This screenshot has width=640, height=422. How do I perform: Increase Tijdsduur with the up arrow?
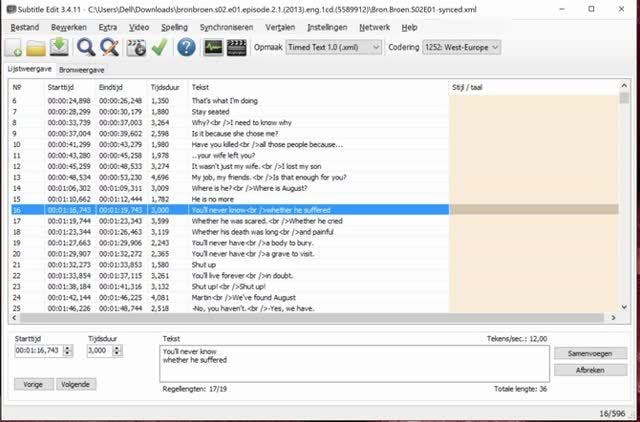tap(117, 348)
